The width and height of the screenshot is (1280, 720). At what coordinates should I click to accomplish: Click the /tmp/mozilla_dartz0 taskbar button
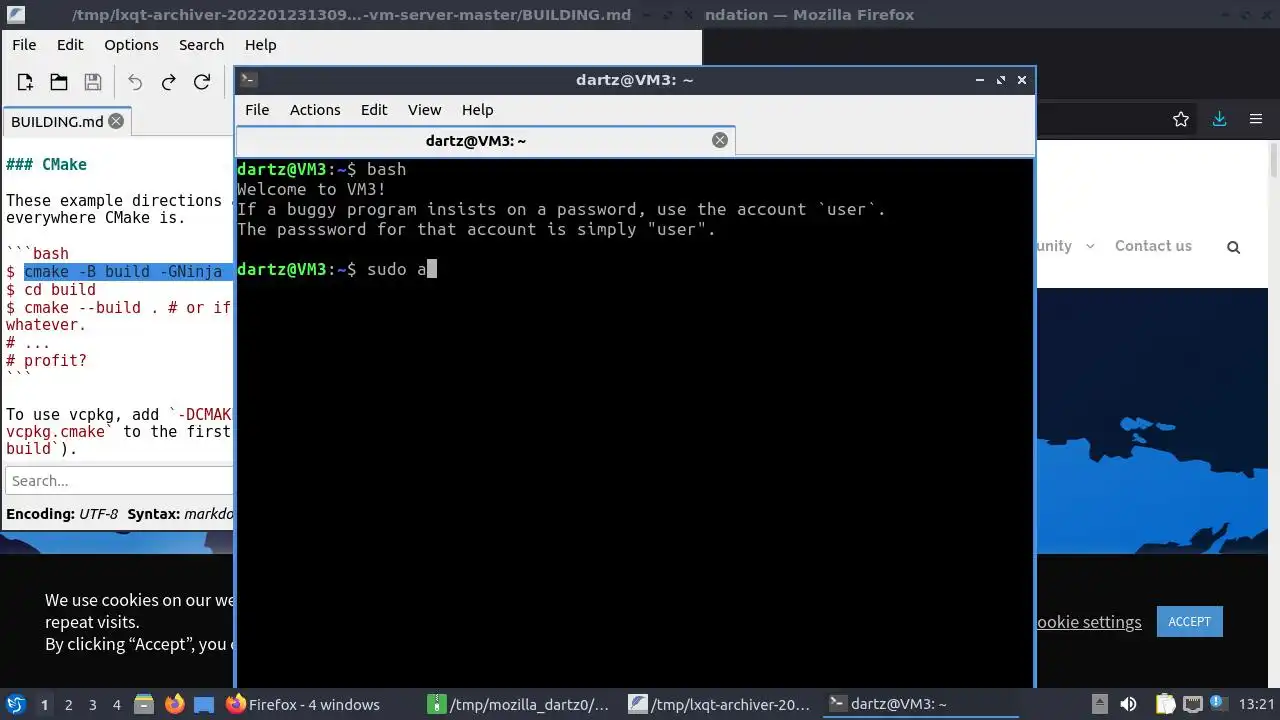(x=519, y=705)
